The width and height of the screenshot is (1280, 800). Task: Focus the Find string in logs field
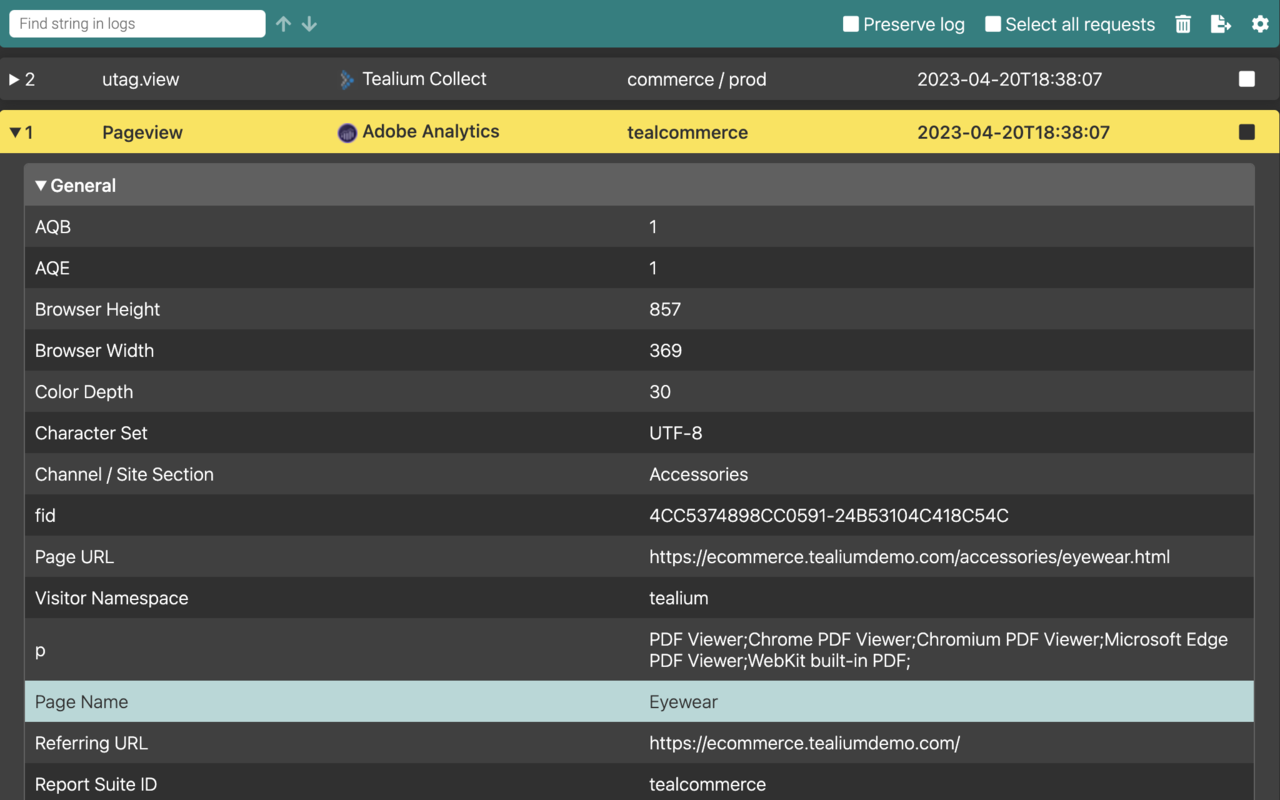pyautogui.click(x=137, y=24)
